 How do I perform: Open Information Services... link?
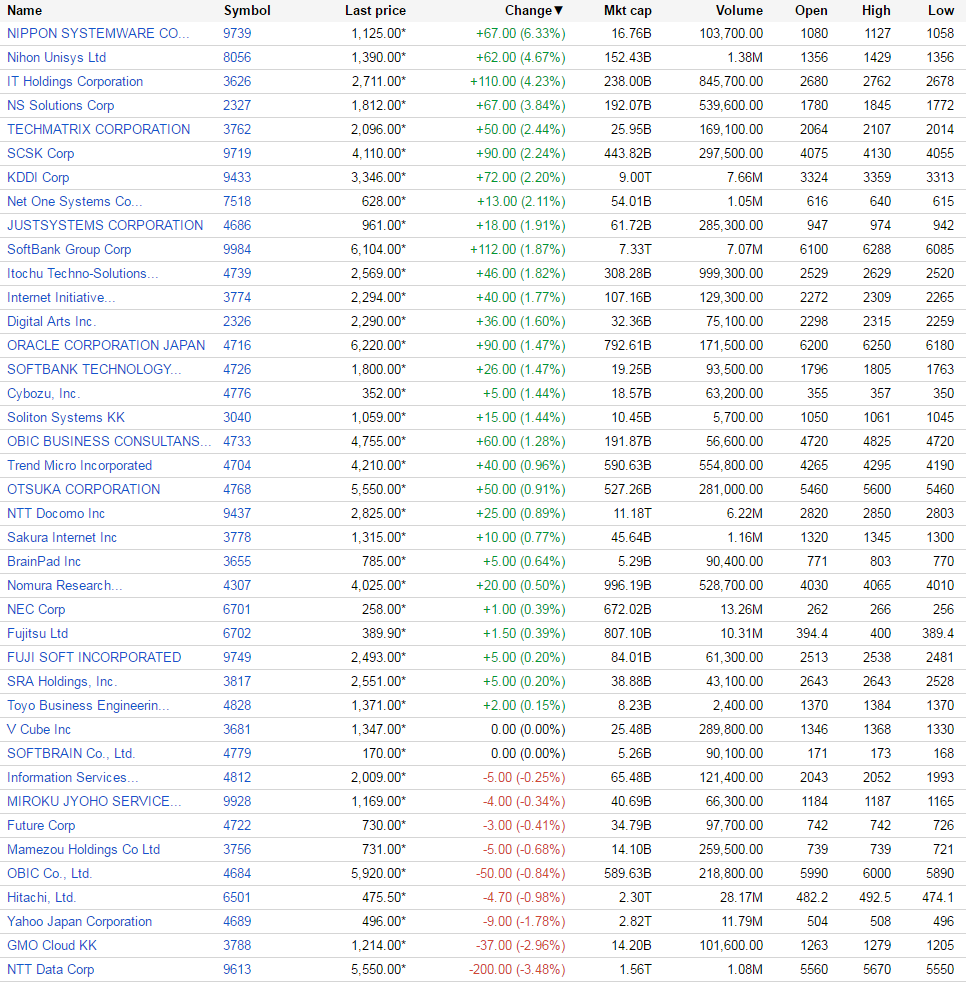point(73,777)
